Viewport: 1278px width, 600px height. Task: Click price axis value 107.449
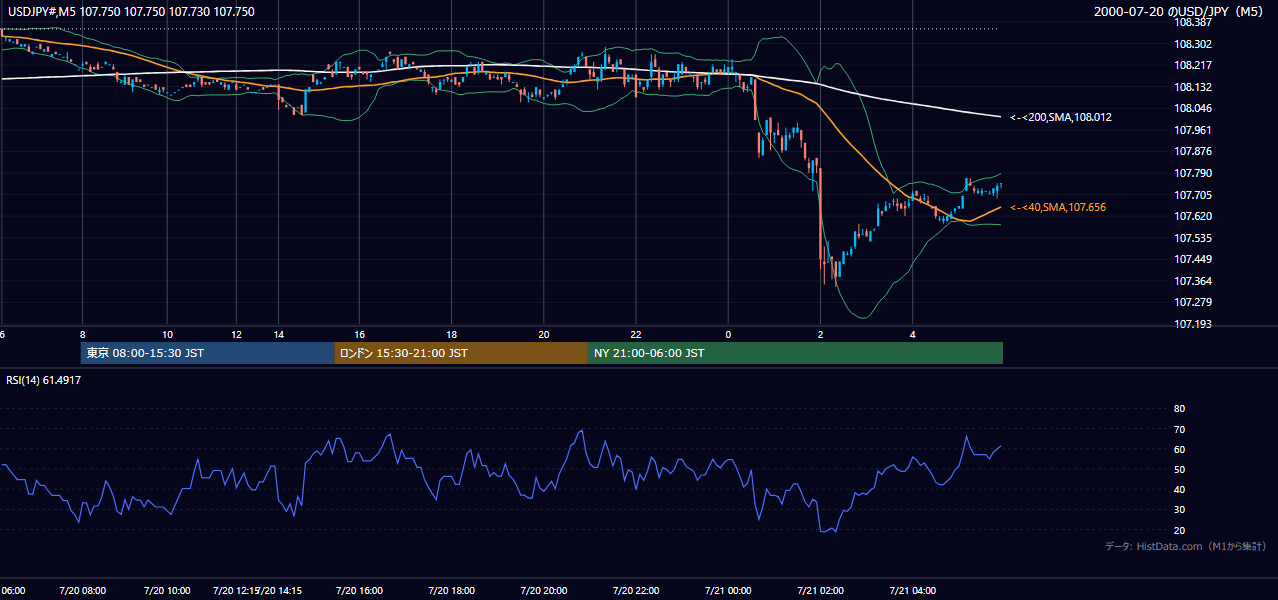click(x=1193, y=259)
